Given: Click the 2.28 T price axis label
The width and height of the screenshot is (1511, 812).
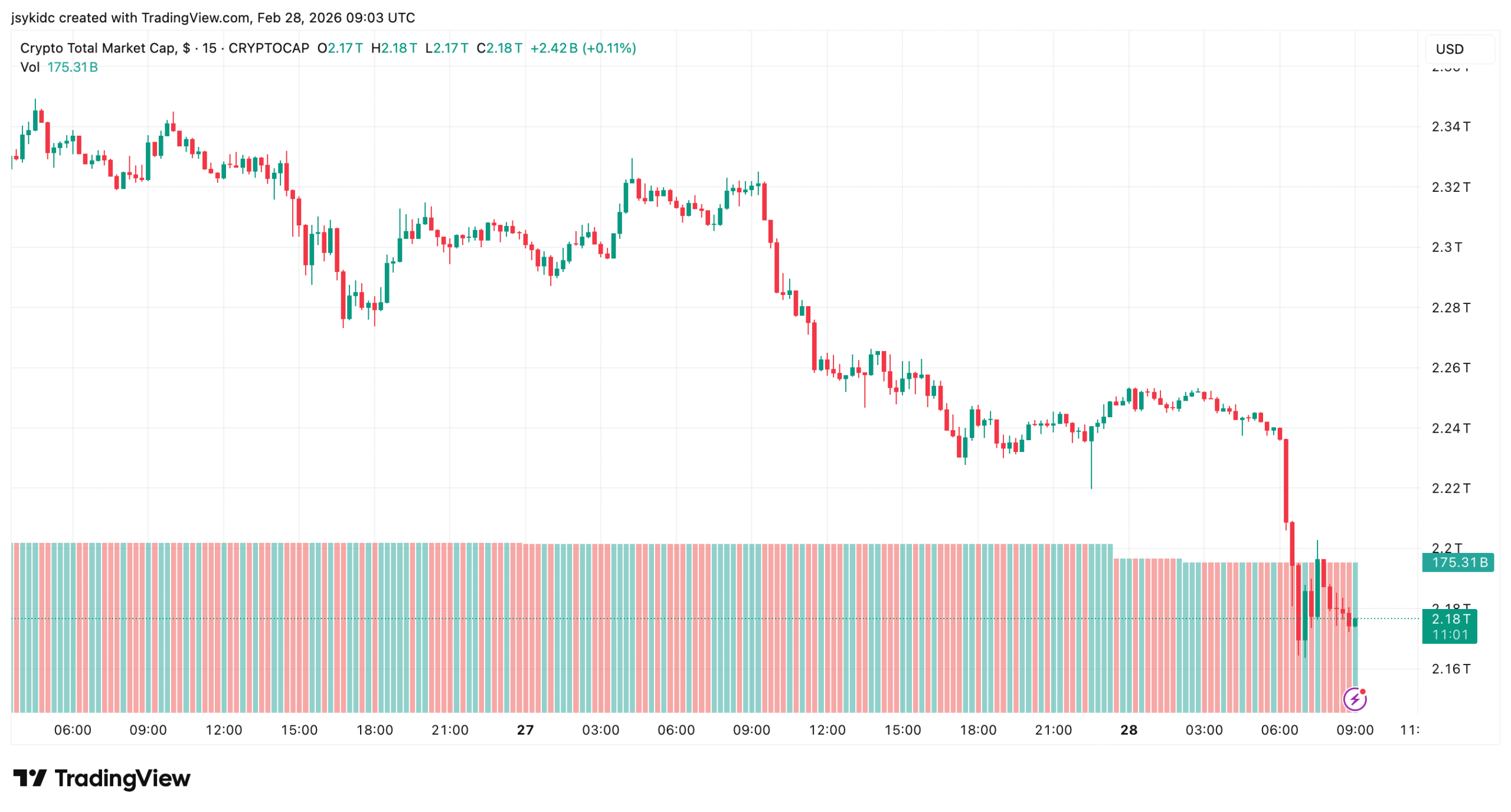Looking at the screenshot, I should point(1450,307).
